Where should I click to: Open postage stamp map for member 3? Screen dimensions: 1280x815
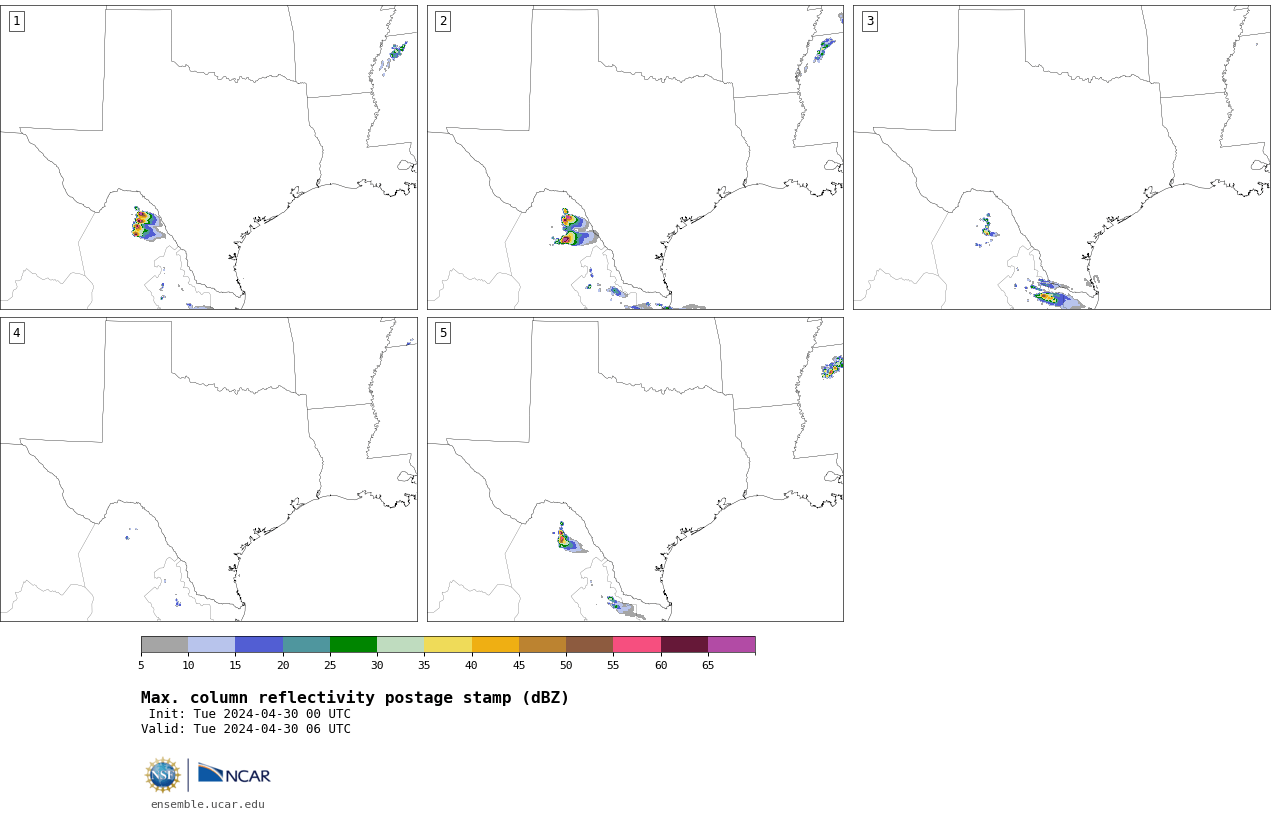click(1062, 157)
